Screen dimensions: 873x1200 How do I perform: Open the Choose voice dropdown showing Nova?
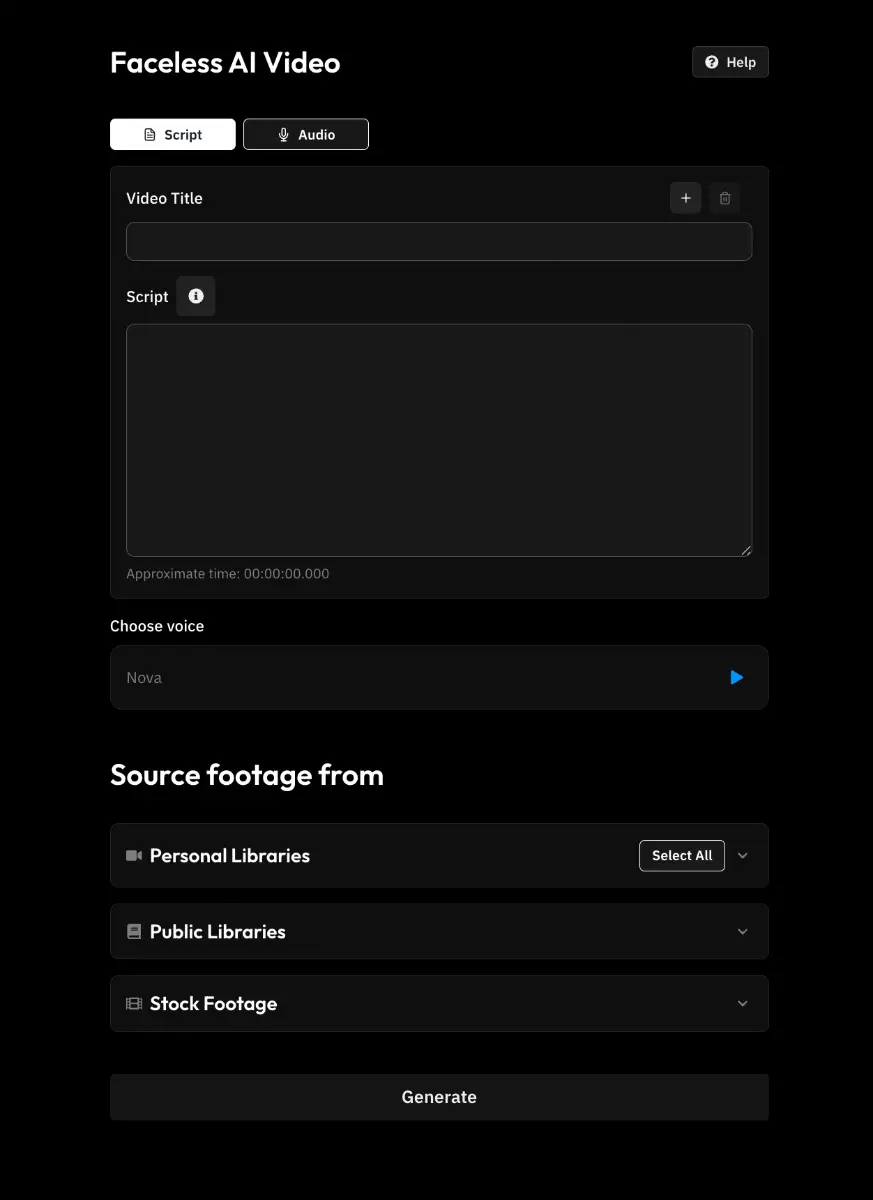click(420, 677)
